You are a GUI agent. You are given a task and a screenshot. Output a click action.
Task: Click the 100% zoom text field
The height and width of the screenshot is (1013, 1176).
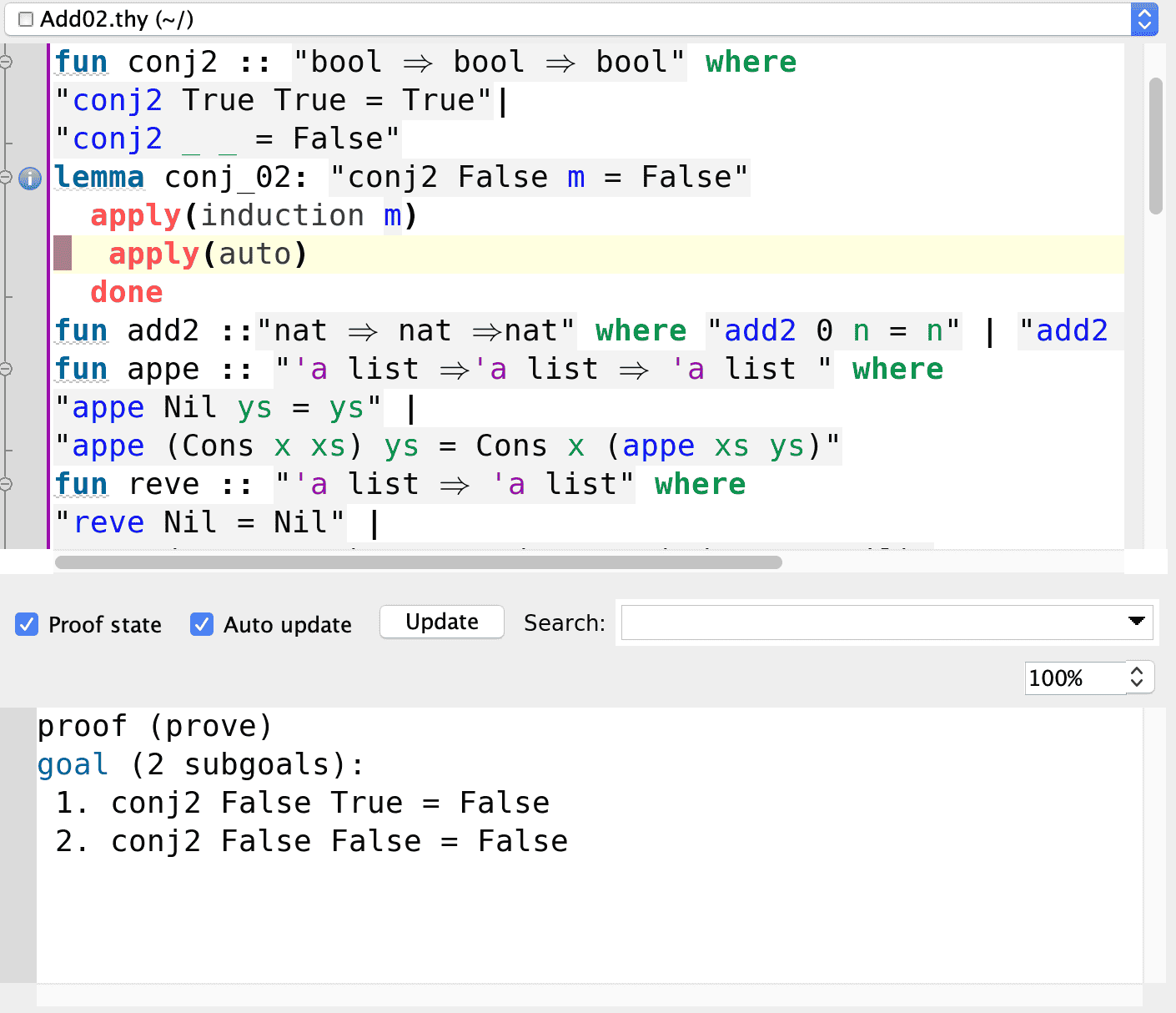[1073, 678]
